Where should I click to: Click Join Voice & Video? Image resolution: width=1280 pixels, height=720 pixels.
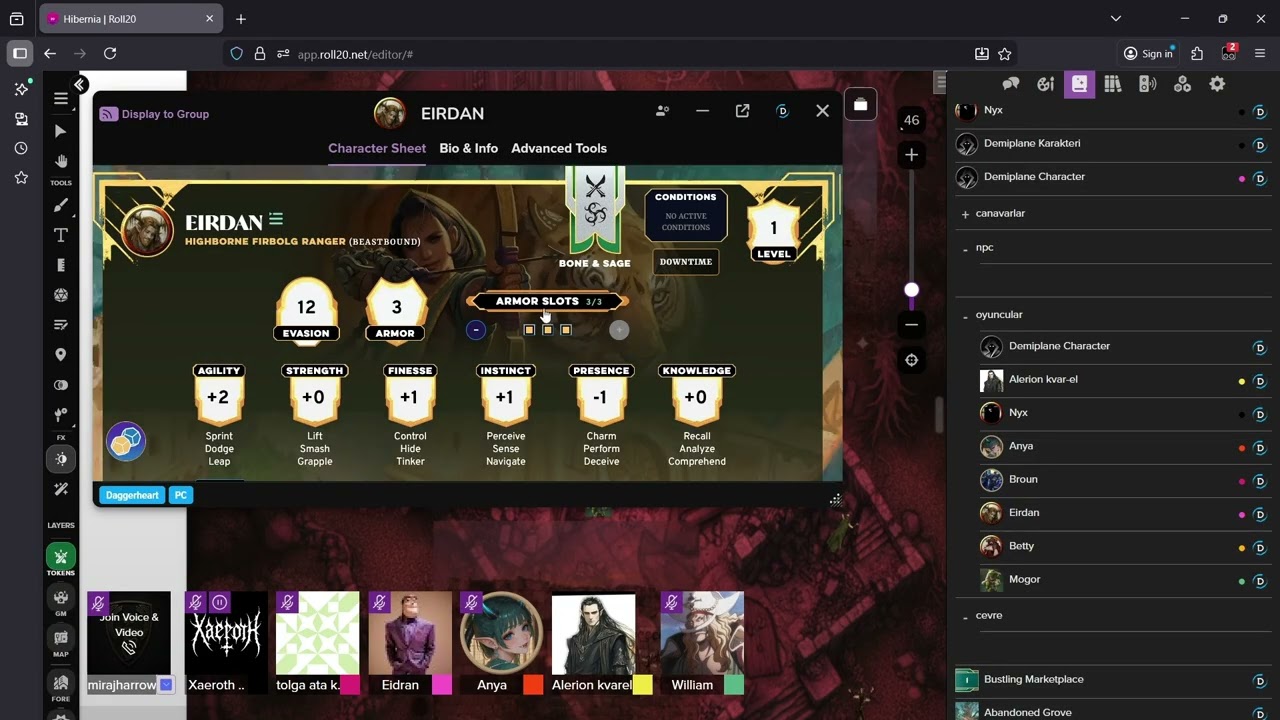coord(129,632)
